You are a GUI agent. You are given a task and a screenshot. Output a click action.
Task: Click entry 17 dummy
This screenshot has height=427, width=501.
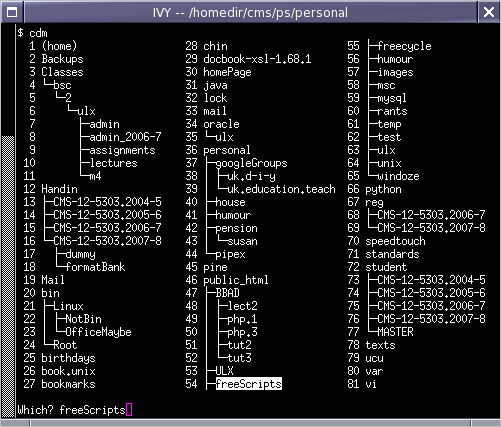tap(80, 254)
